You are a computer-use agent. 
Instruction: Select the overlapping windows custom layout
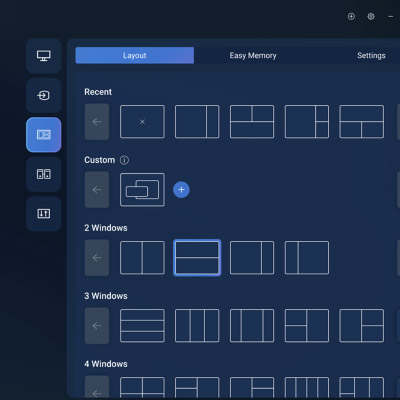(142, 190)
